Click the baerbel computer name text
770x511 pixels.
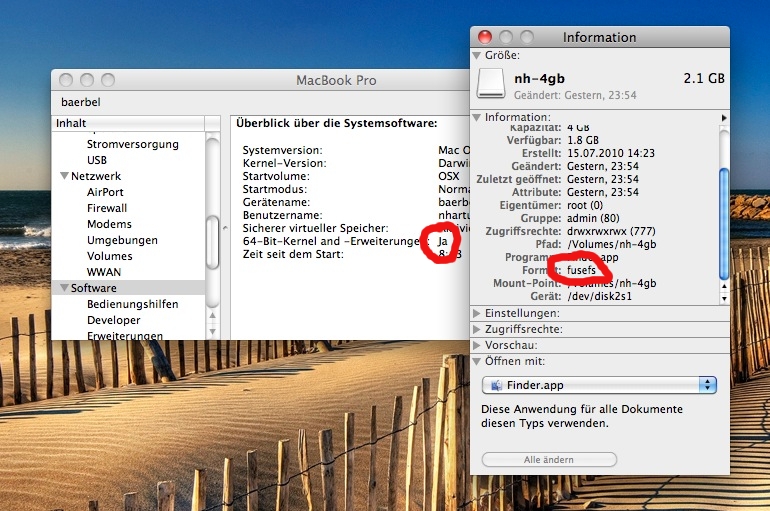(81, 102)
